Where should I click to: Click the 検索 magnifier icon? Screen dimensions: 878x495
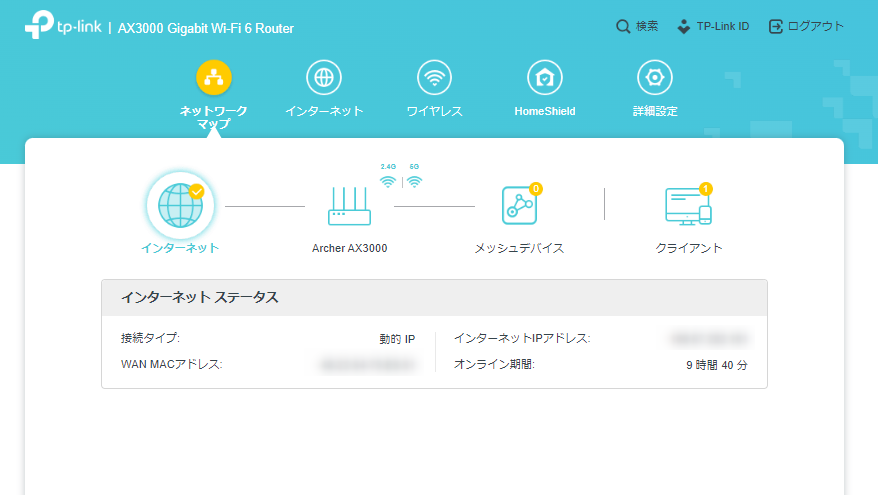coord(623,26)
